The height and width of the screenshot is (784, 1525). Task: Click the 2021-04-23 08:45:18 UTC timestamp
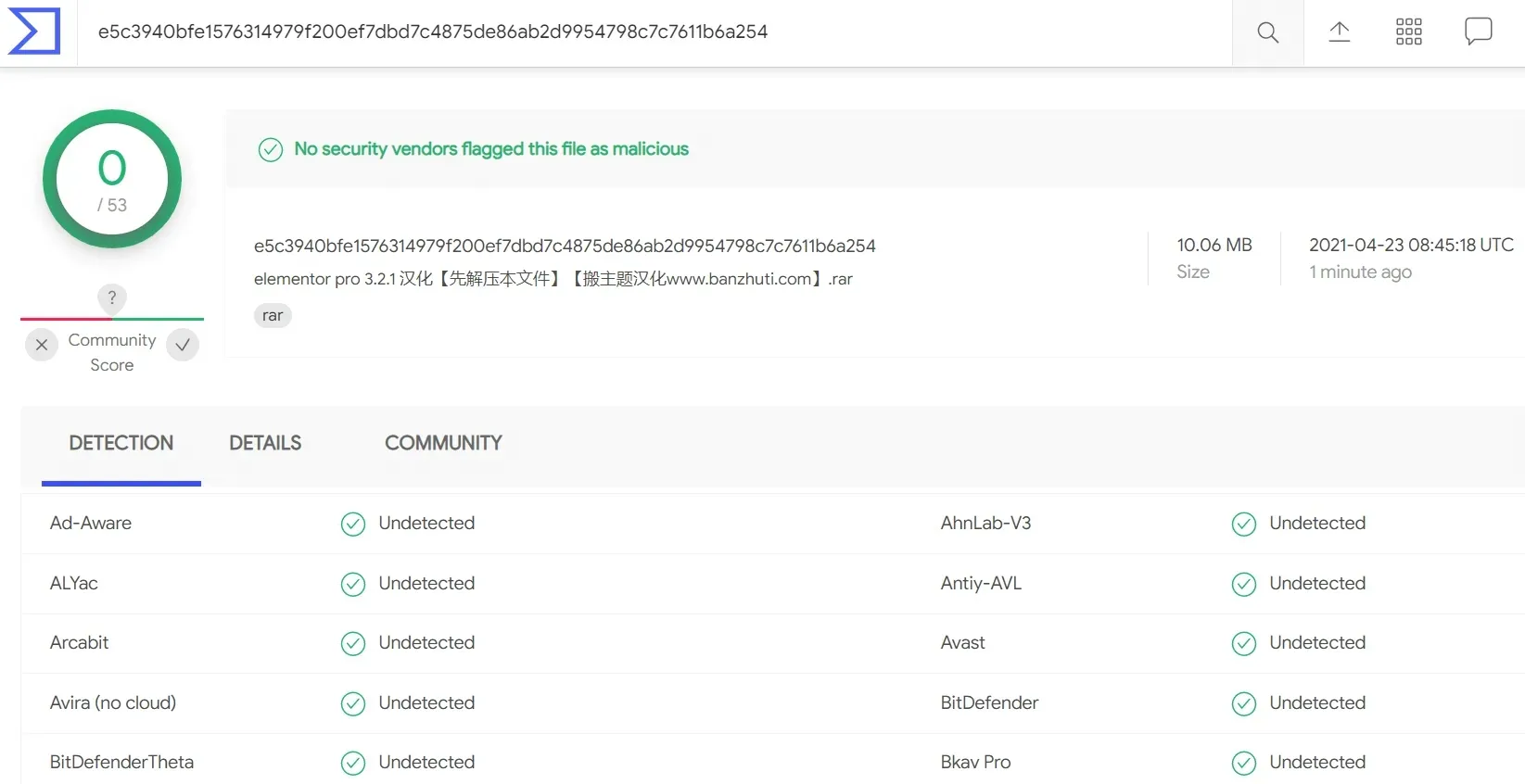(1411, 245)
